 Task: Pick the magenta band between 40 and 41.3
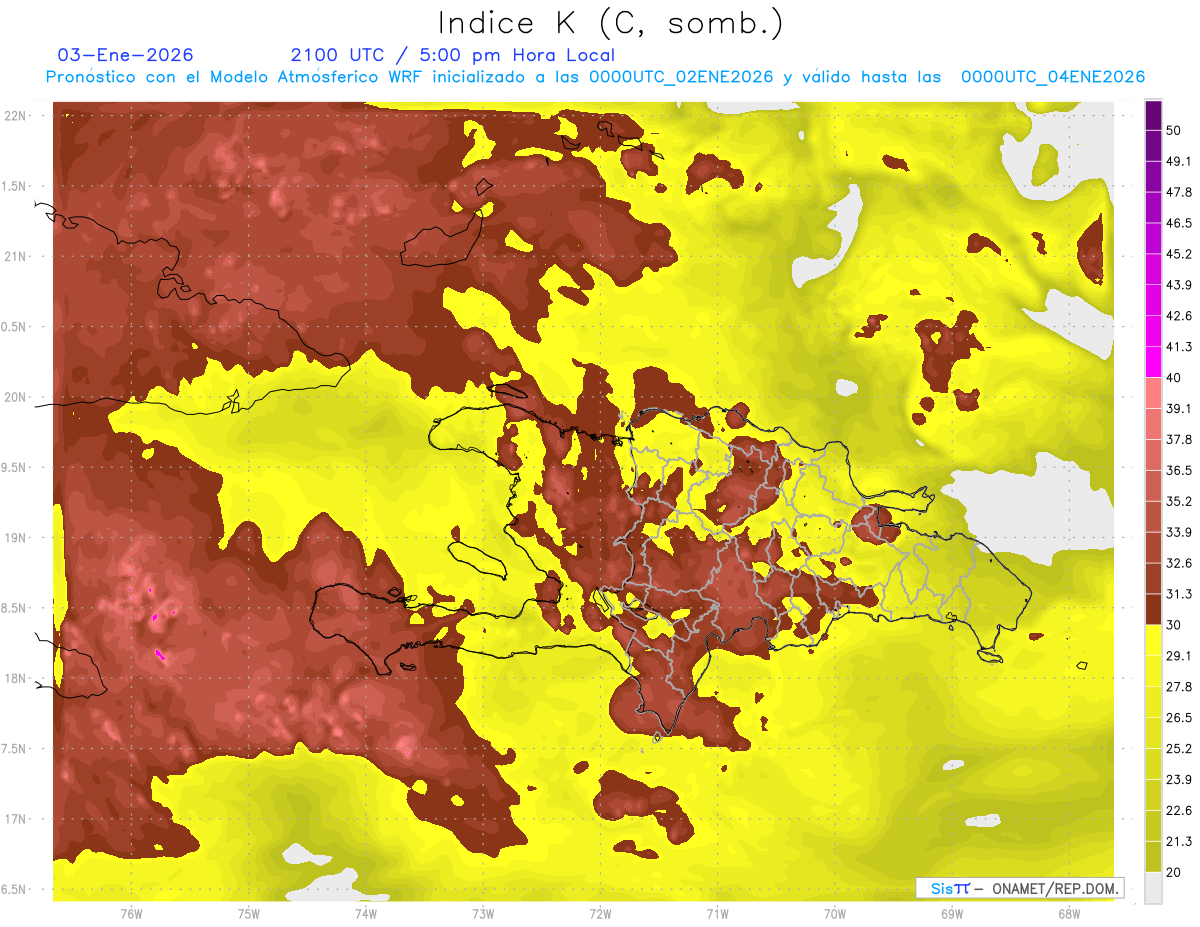coord(1153,362)
